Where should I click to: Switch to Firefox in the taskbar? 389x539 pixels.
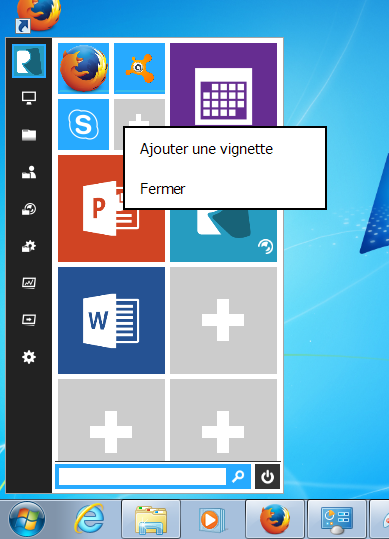pyautogui.click(x=275, y=519)
